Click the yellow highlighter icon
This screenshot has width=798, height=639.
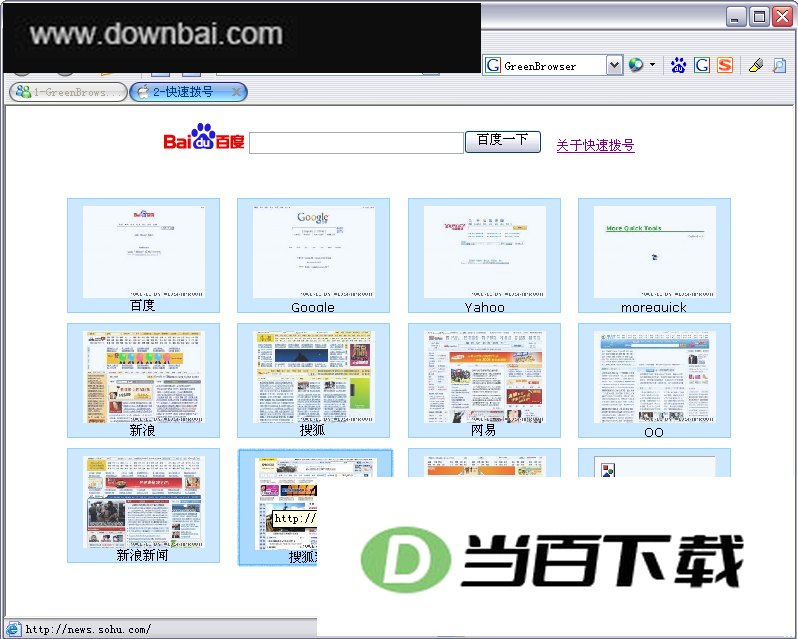756,65
